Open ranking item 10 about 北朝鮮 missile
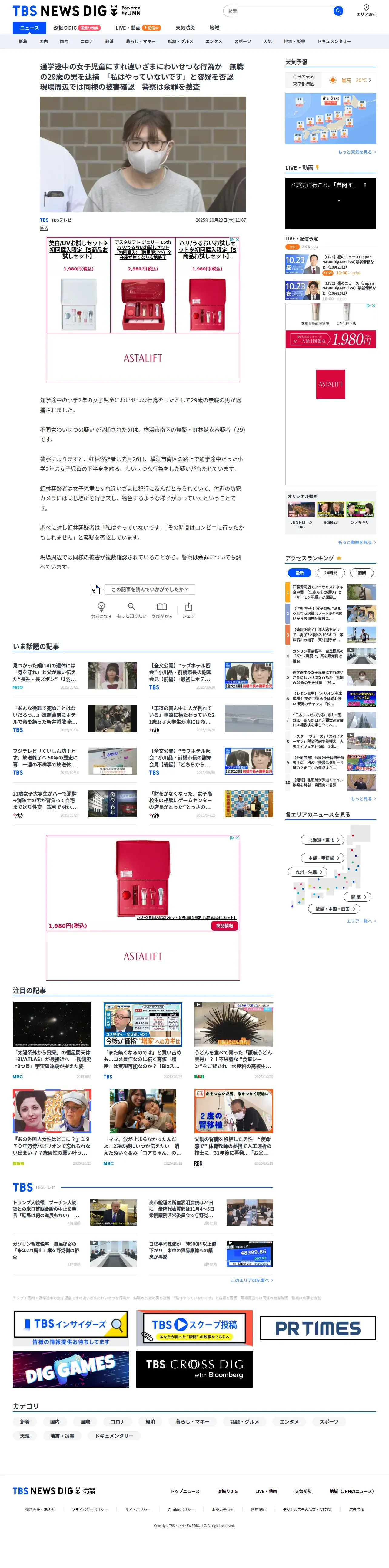 click(x=331, y=782)
